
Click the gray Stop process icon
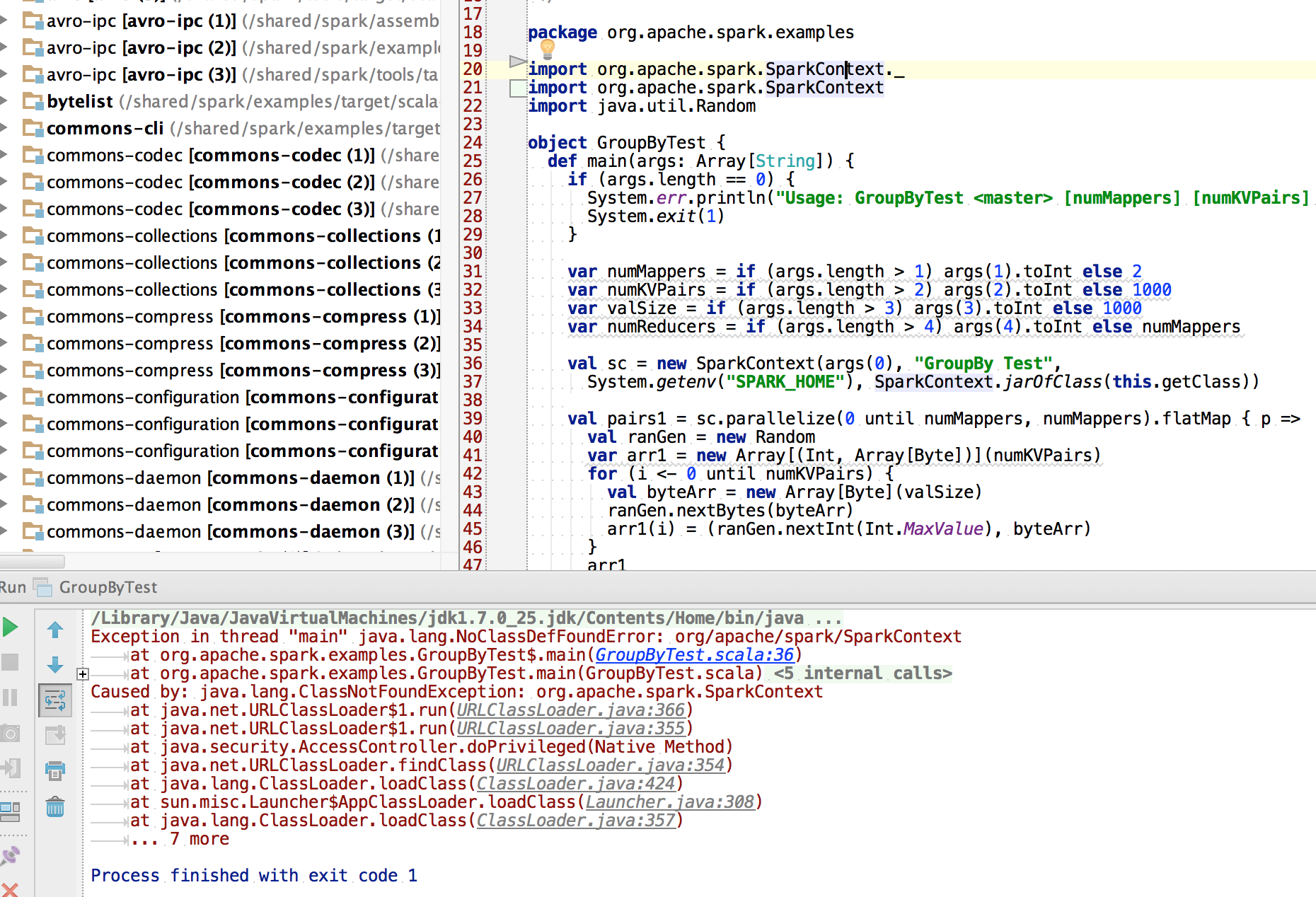pos(10,662)
